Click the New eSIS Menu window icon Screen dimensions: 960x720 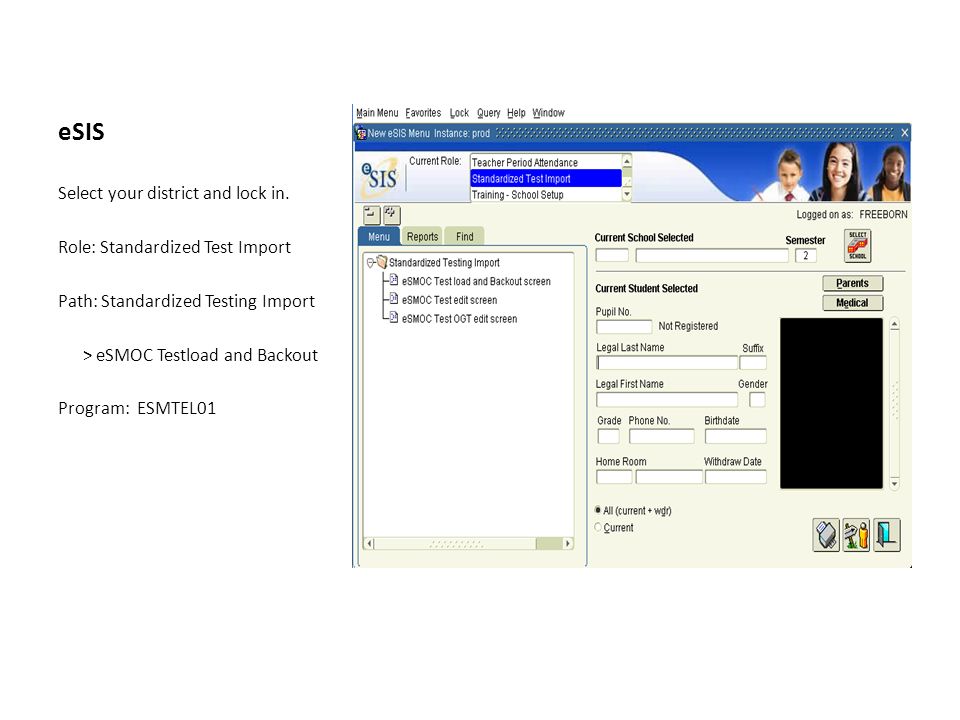click(x=361, y=133)
